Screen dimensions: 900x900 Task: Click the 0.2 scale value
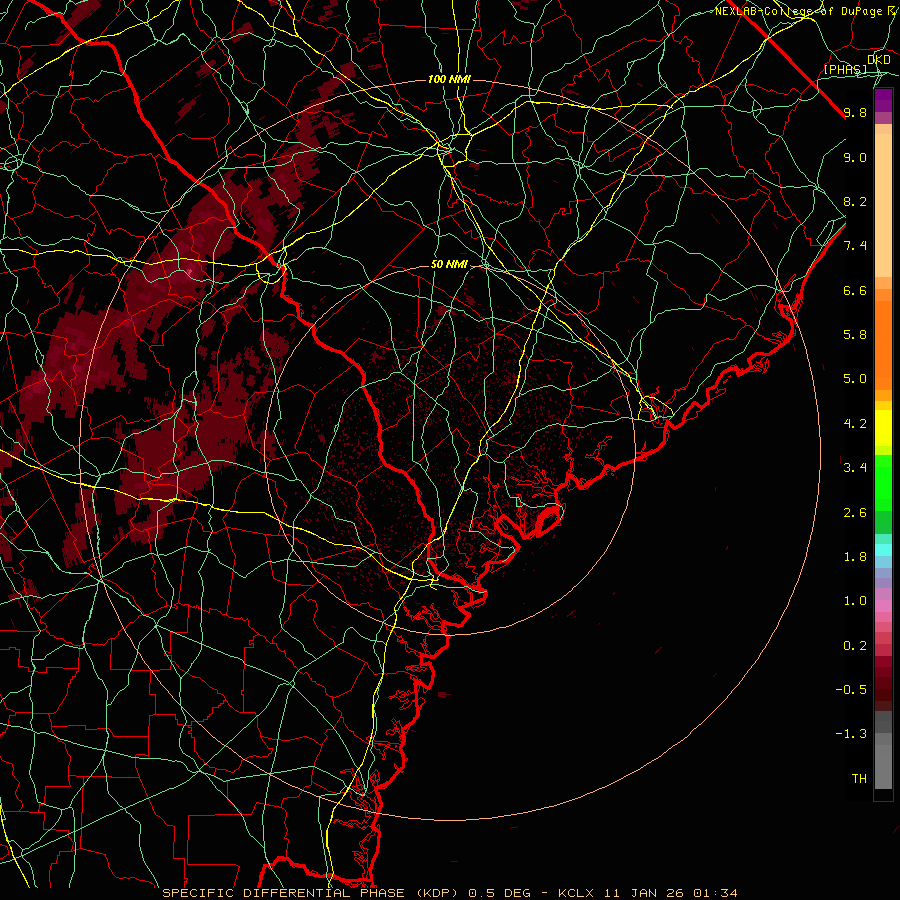(x=855, y=646)
